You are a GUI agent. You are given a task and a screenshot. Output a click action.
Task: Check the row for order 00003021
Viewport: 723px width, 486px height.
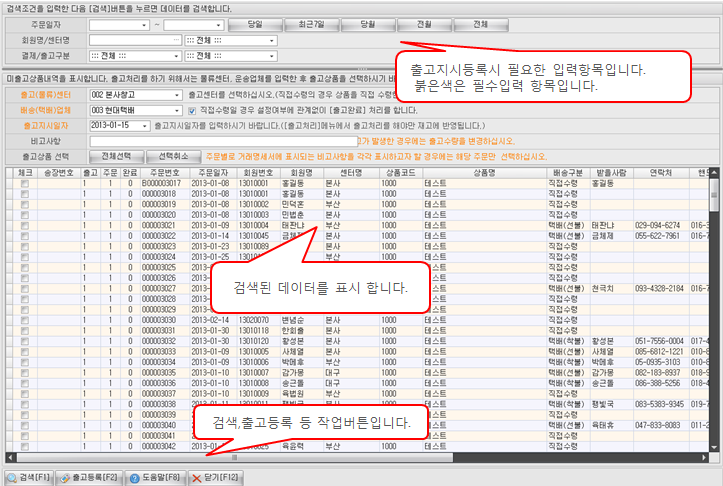coord(25,225)
